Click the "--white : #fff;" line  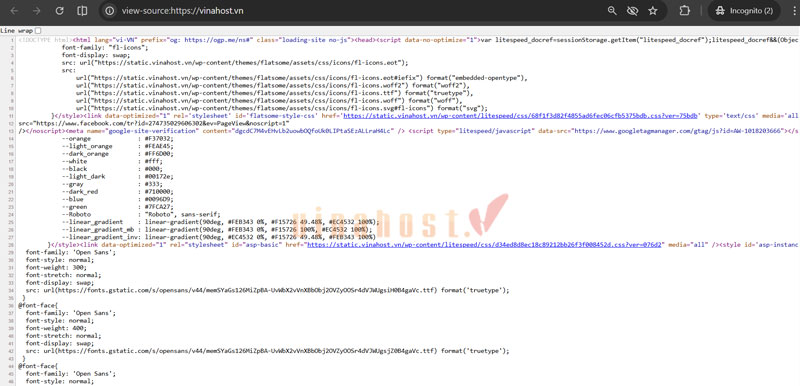click(x=112, y=161)
